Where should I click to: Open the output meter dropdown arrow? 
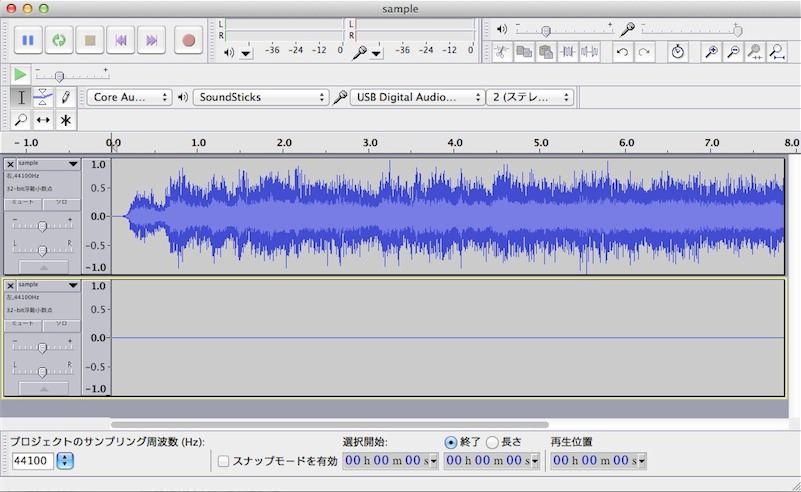(x=246, y=53)
